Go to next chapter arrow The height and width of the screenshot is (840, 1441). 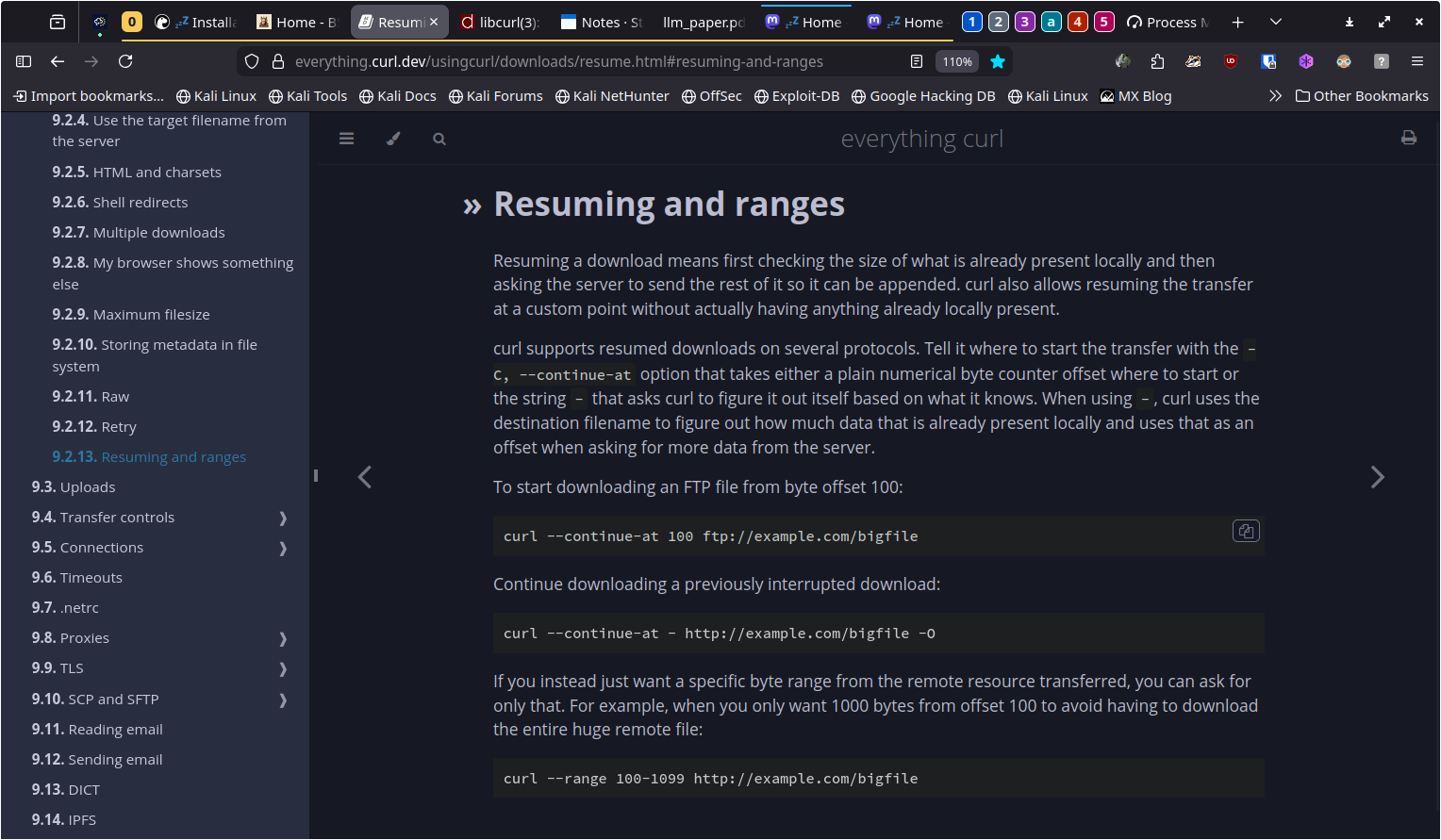tap(1377, 477)
